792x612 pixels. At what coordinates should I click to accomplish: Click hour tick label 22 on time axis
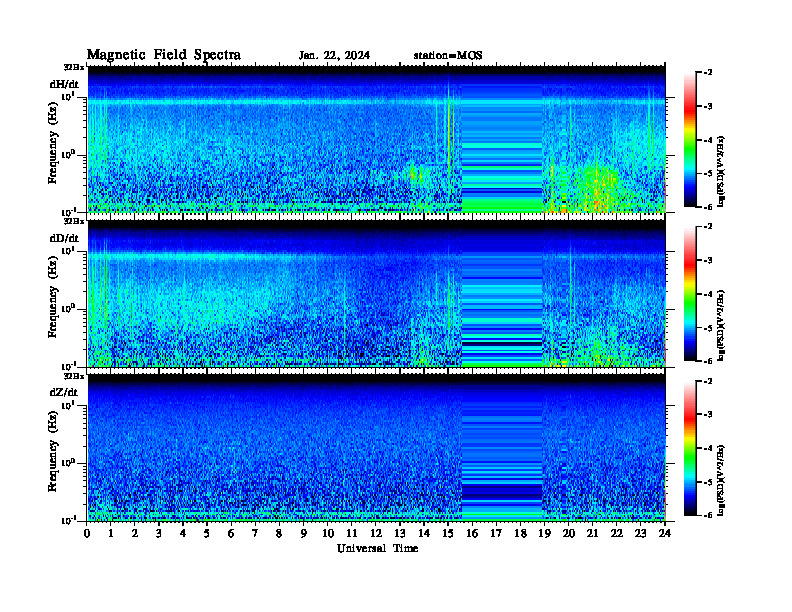click(x=616, y=533)
